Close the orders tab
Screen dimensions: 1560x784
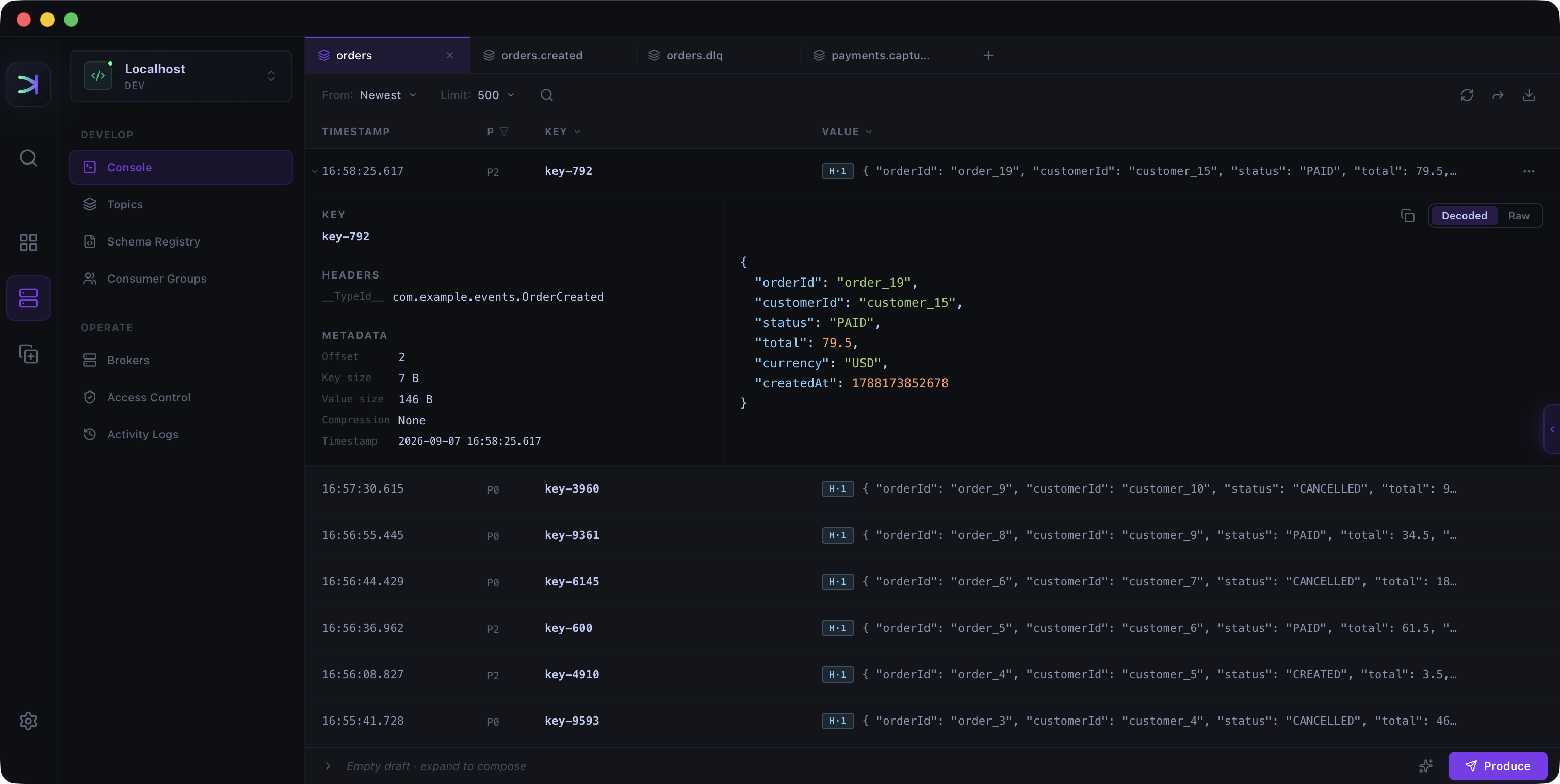[x=449, y=55]
